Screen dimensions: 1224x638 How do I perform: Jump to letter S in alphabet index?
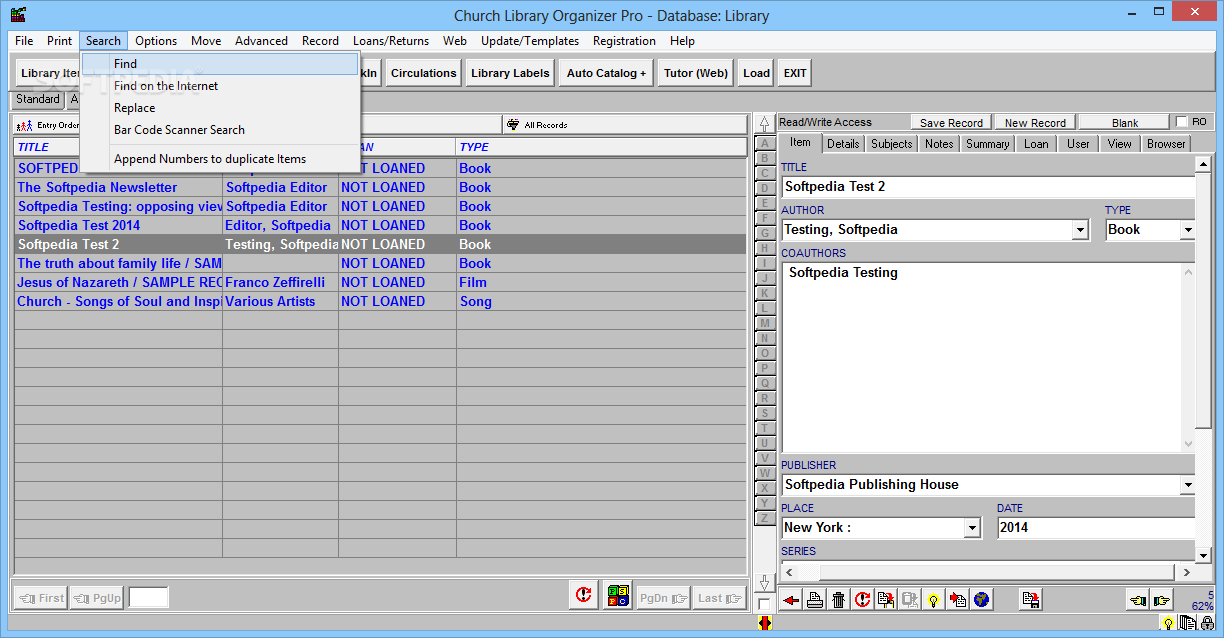tap(765, 413)
